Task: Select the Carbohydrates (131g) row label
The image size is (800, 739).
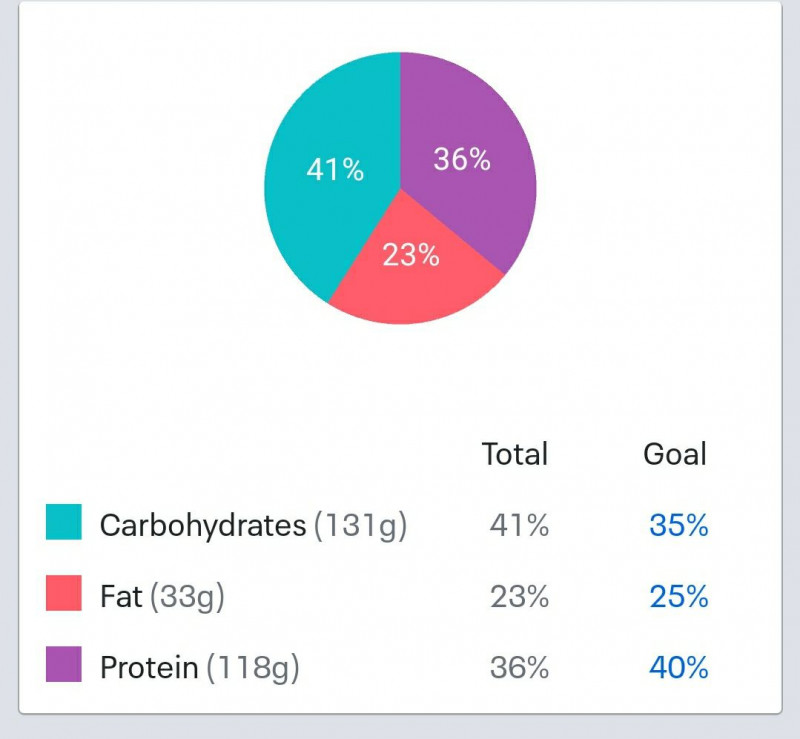Action: coord(254,525)
